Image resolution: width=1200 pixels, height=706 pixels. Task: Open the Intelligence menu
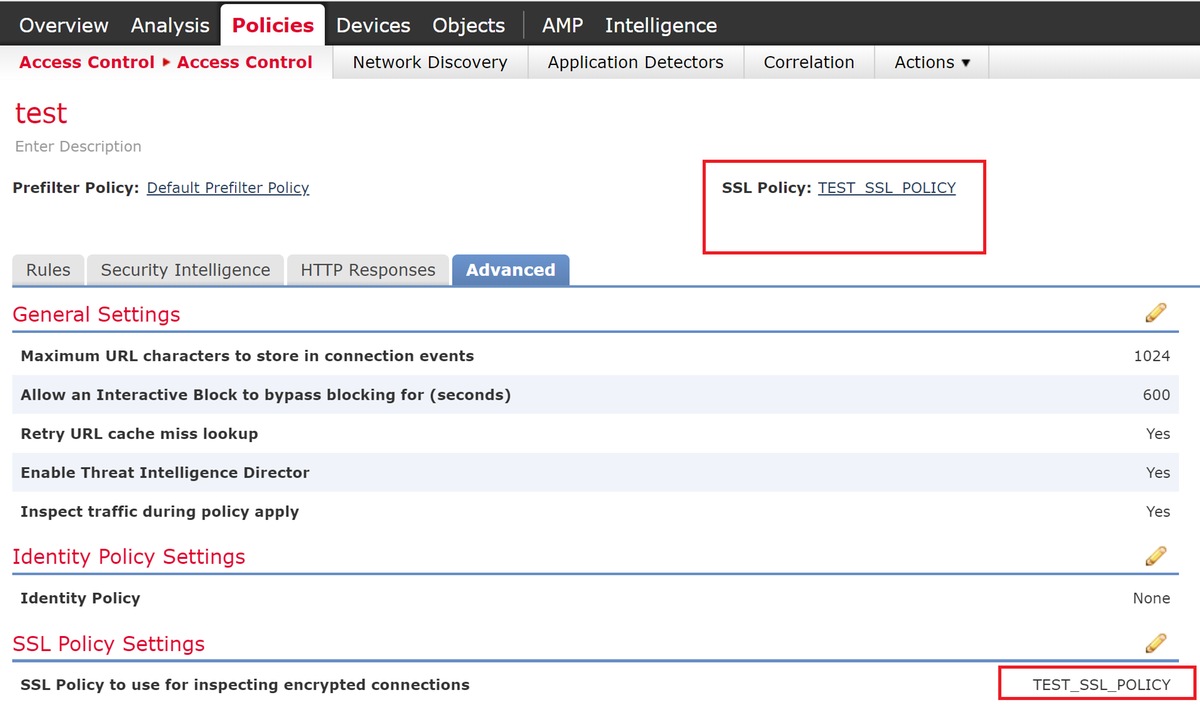click(660, 25)
